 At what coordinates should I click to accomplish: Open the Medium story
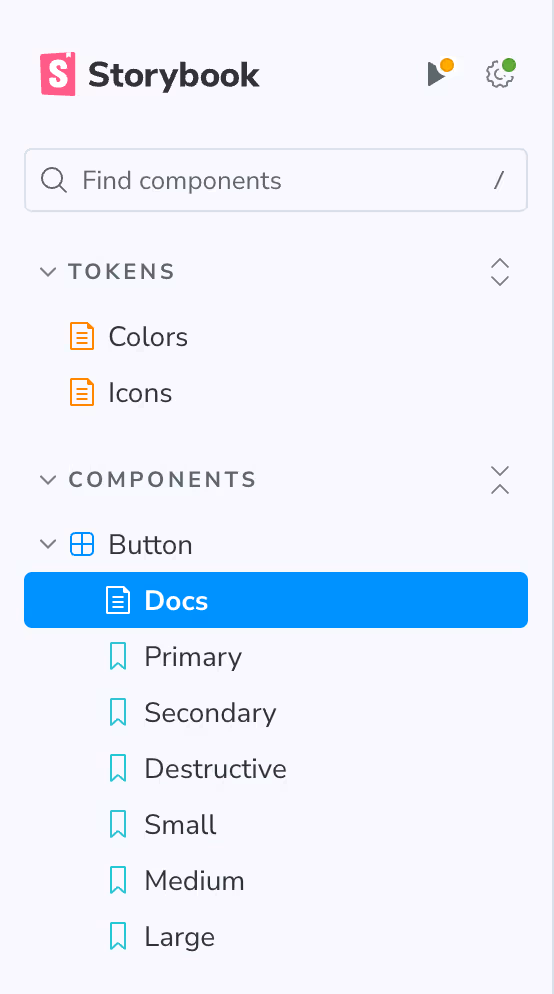[276, 881]
